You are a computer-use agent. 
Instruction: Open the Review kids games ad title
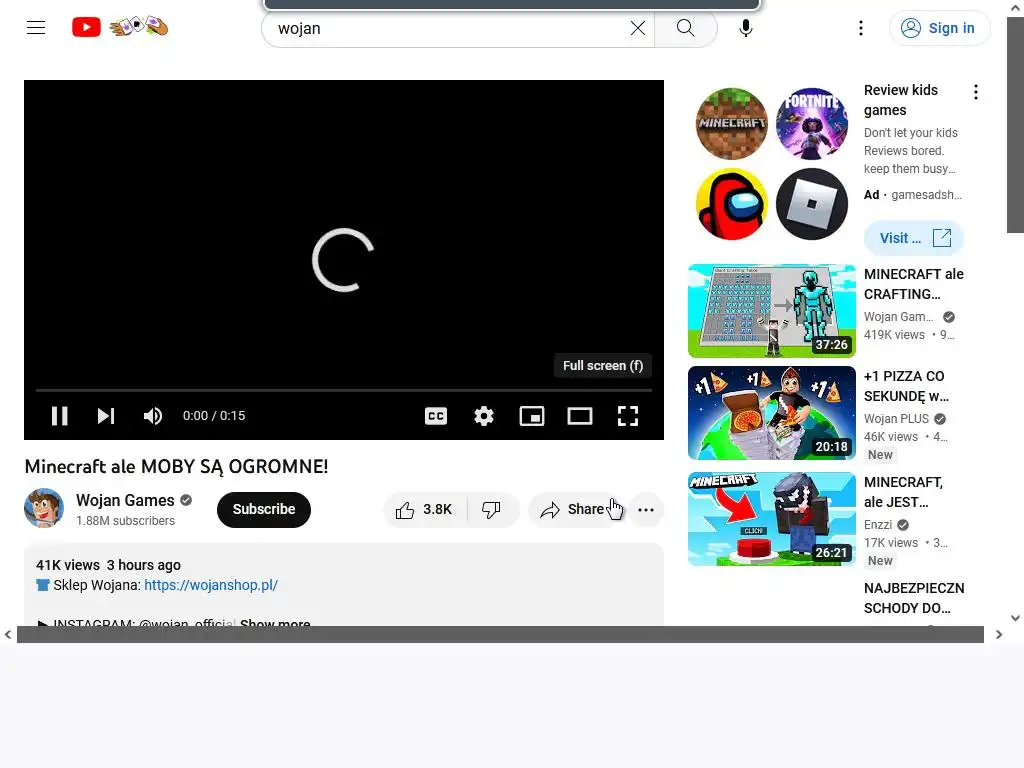click(x=901, y=100)
